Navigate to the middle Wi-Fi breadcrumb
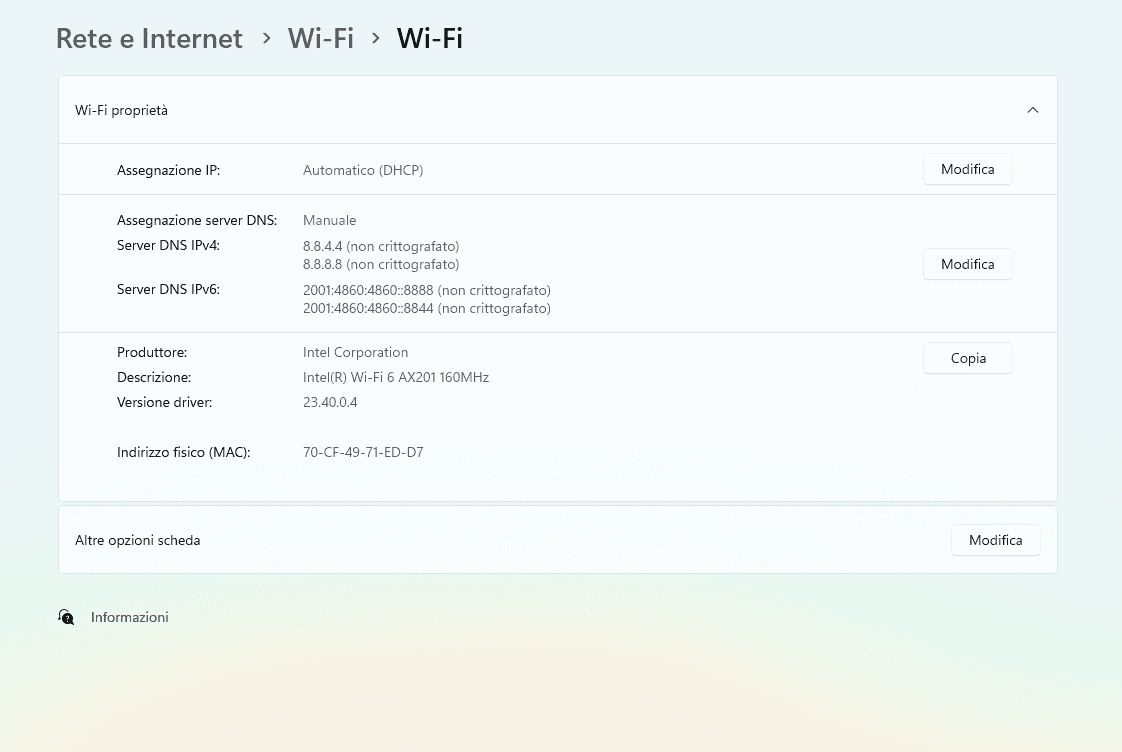The image size is (1122, 752). (x=321, y=38)
